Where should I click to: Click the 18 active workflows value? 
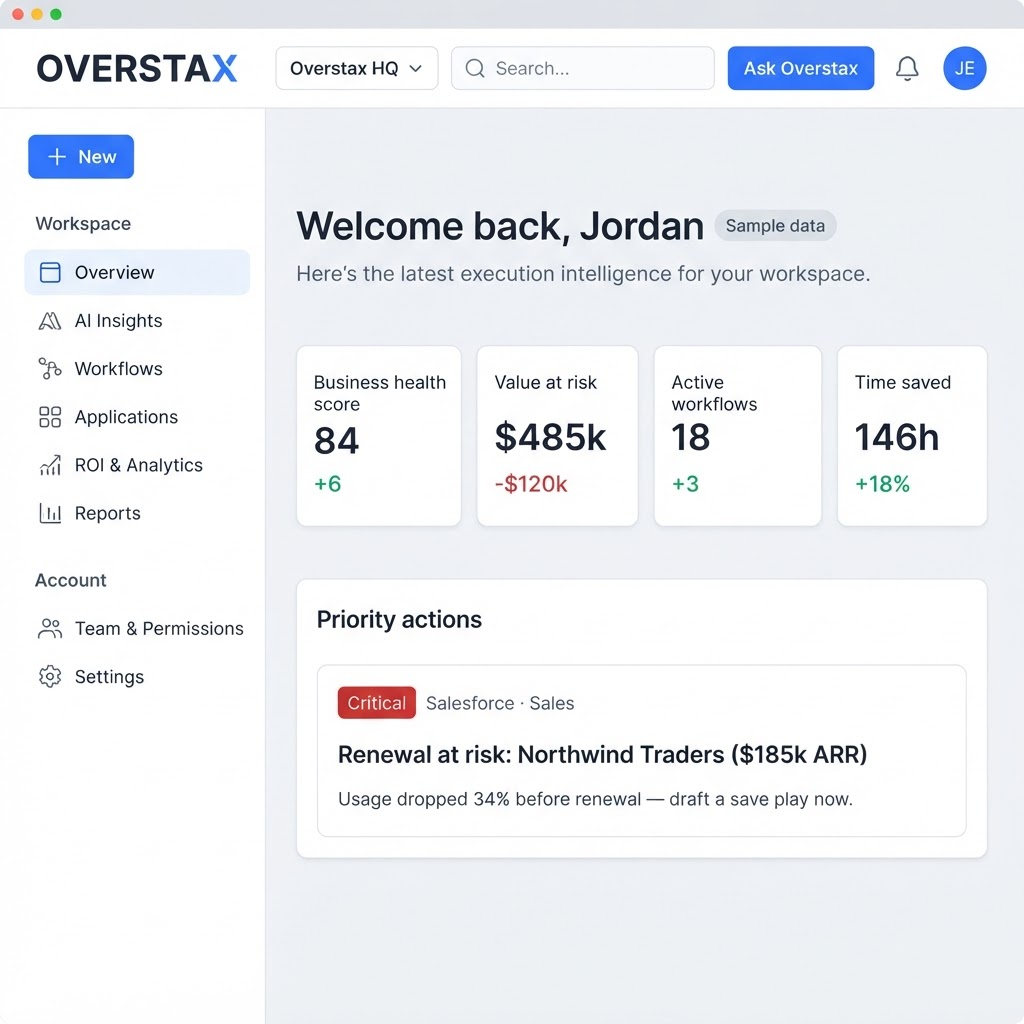point(690,437)
